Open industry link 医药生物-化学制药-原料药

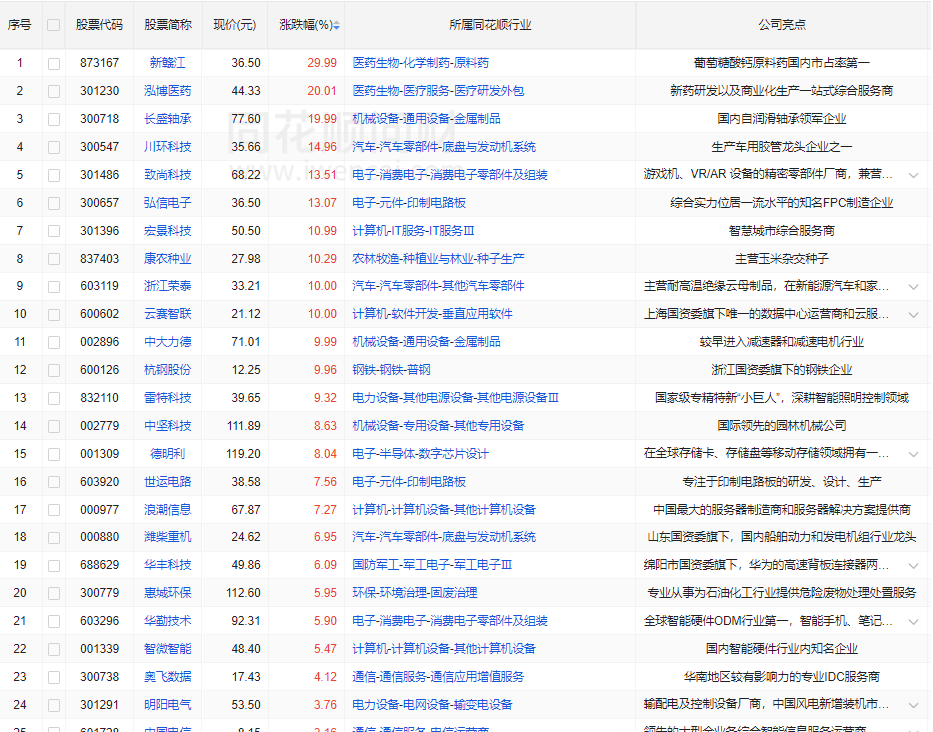(421, 62)
